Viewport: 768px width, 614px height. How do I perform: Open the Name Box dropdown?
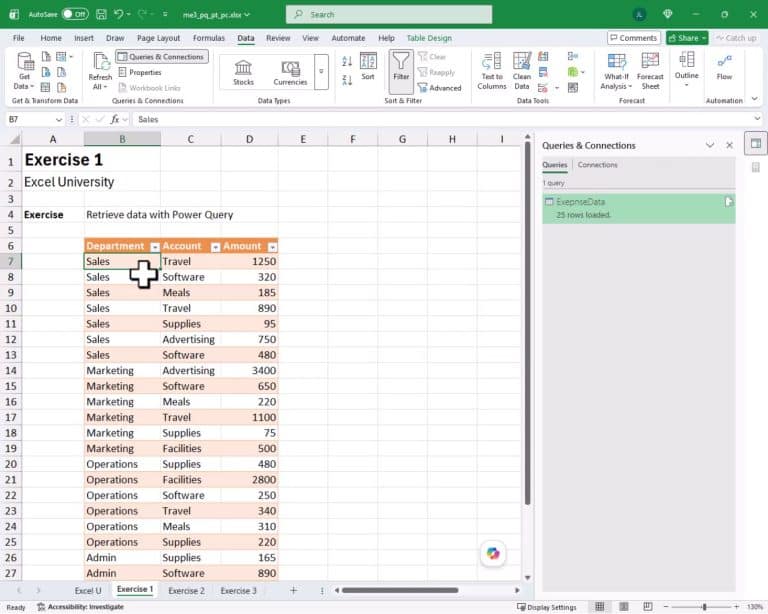click(x=59, y=119)
